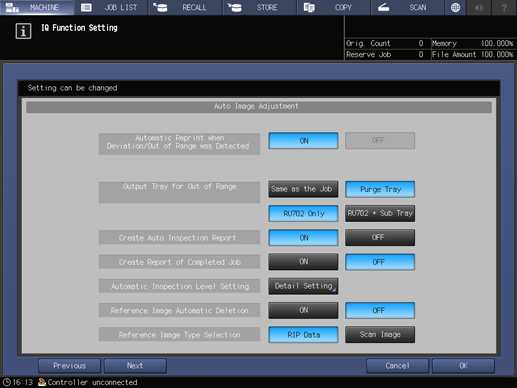Choose RU702 + Sub Tray option

[380, 213]
